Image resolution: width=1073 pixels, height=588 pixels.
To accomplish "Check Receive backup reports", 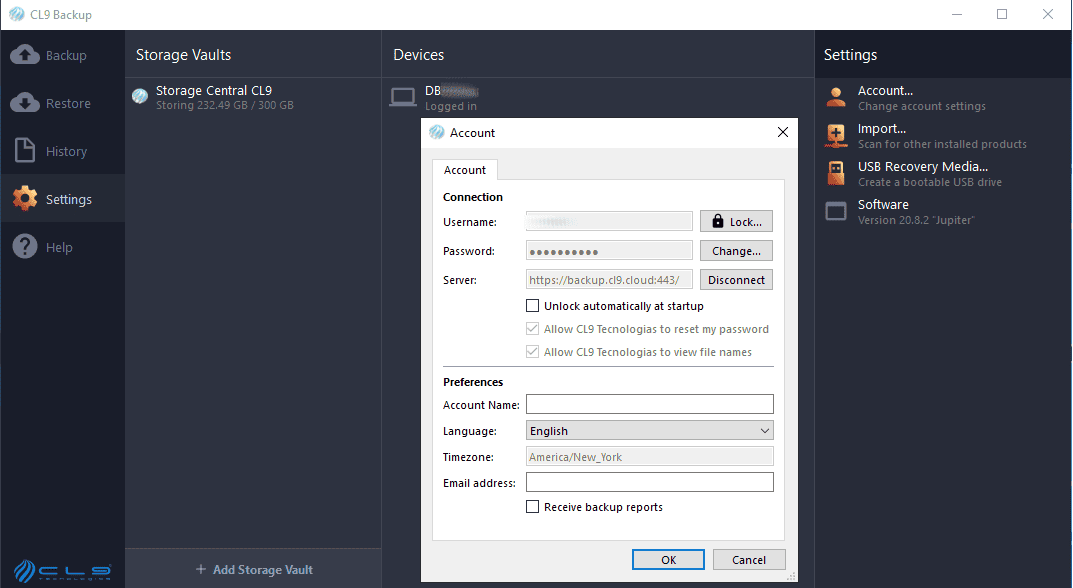I will 533,506.
